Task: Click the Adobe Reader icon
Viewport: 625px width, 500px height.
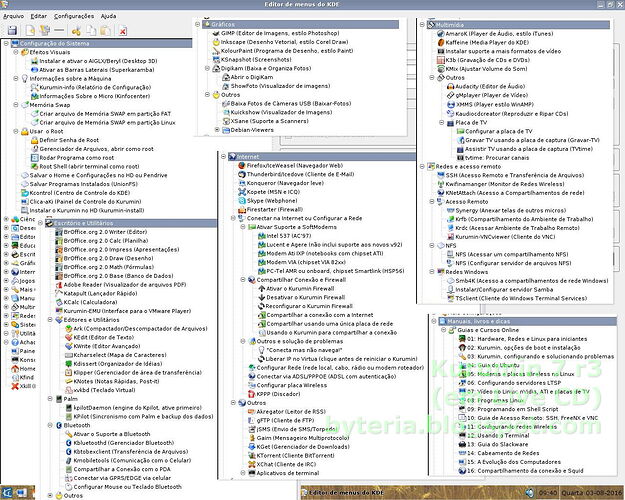Action: coord(59,285)
